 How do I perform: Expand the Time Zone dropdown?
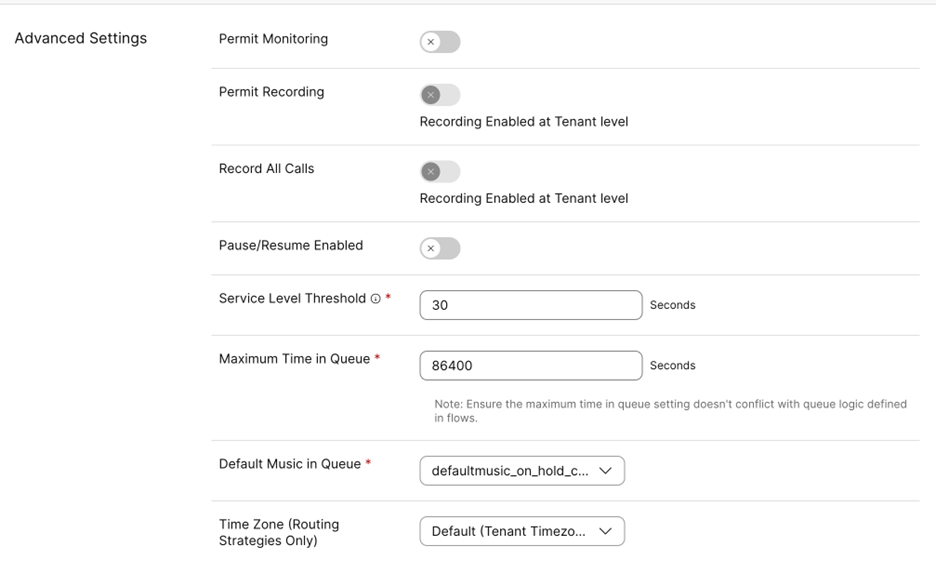(x=522, y=531)
